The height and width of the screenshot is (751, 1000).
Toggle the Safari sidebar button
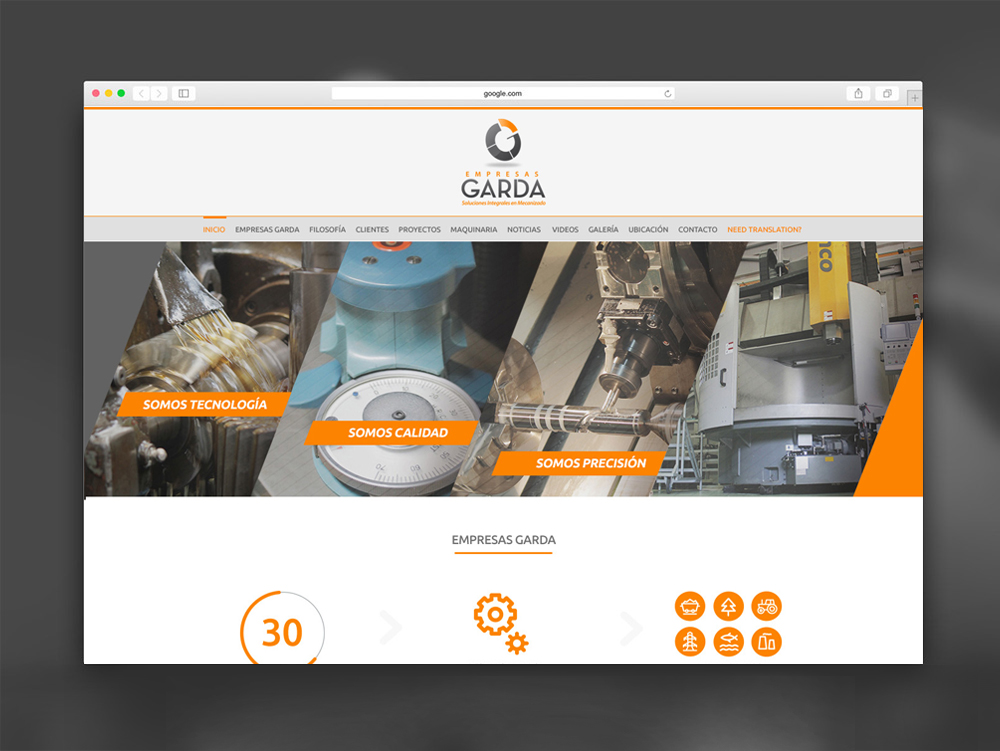tap(184, 94)
